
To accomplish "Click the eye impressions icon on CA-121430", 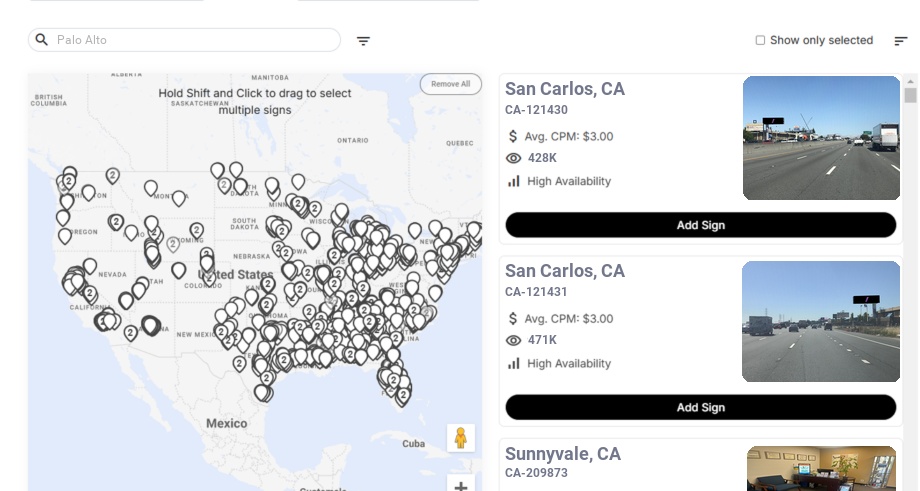I will (514, 158).
